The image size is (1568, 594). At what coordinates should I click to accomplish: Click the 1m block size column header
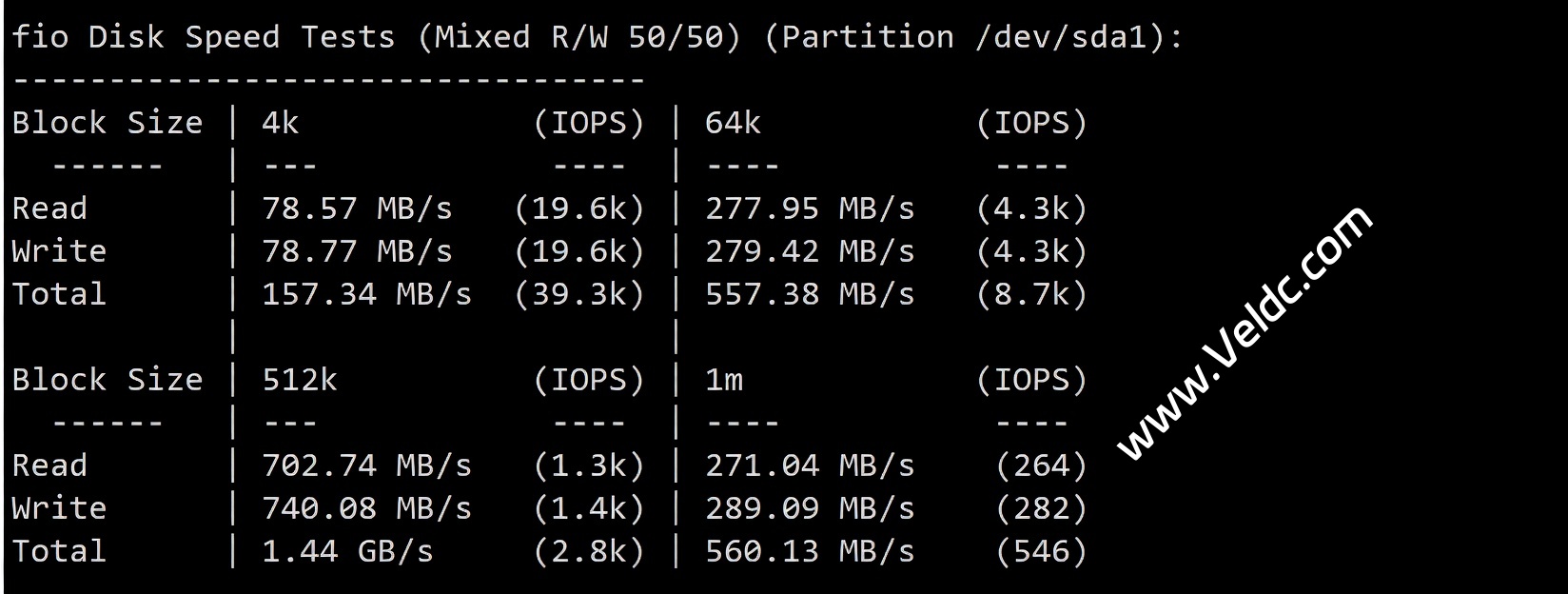[723, 381]
